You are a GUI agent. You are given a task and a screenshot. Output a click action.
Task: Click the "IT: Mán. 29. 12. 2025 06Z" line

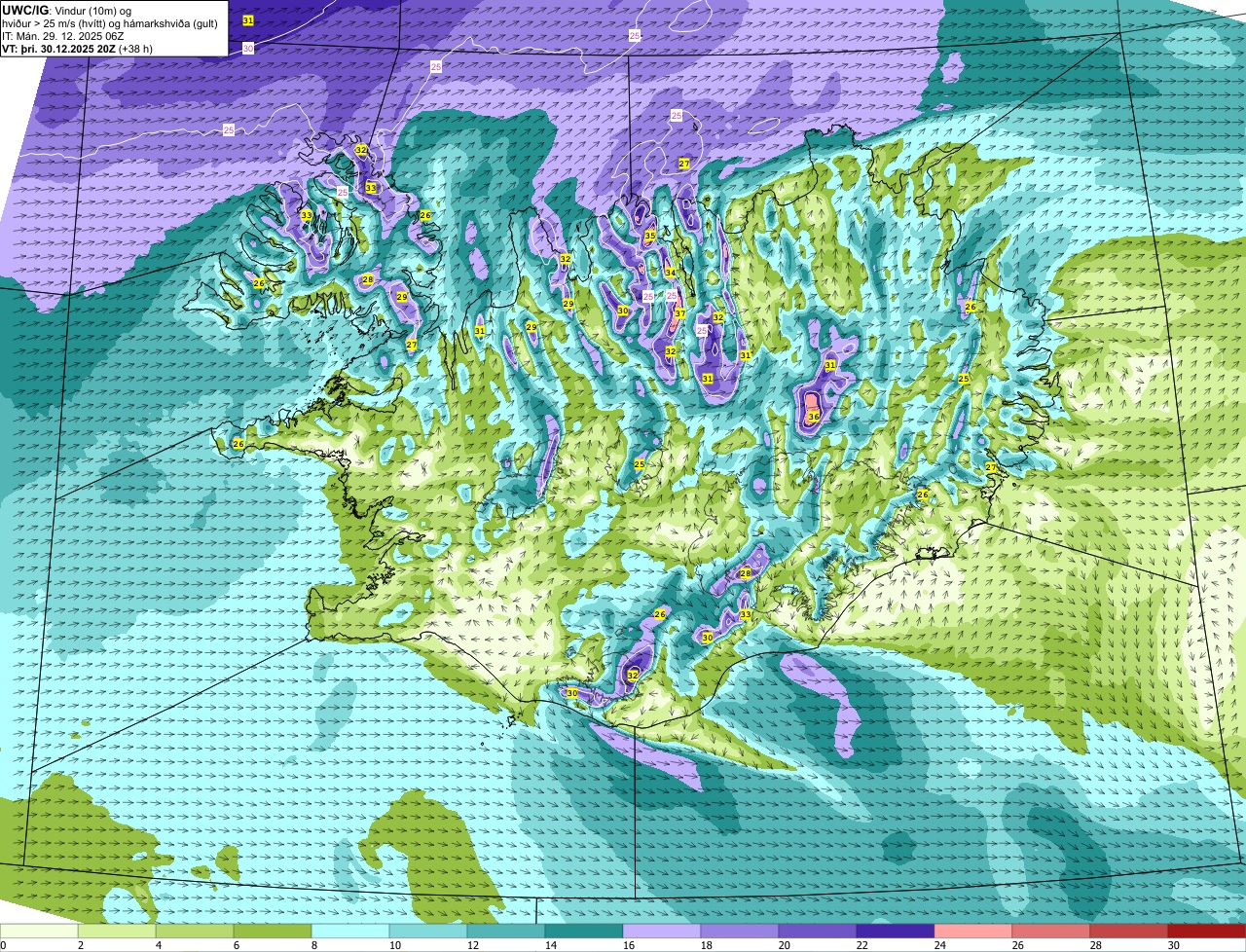(x=61, y=36)
